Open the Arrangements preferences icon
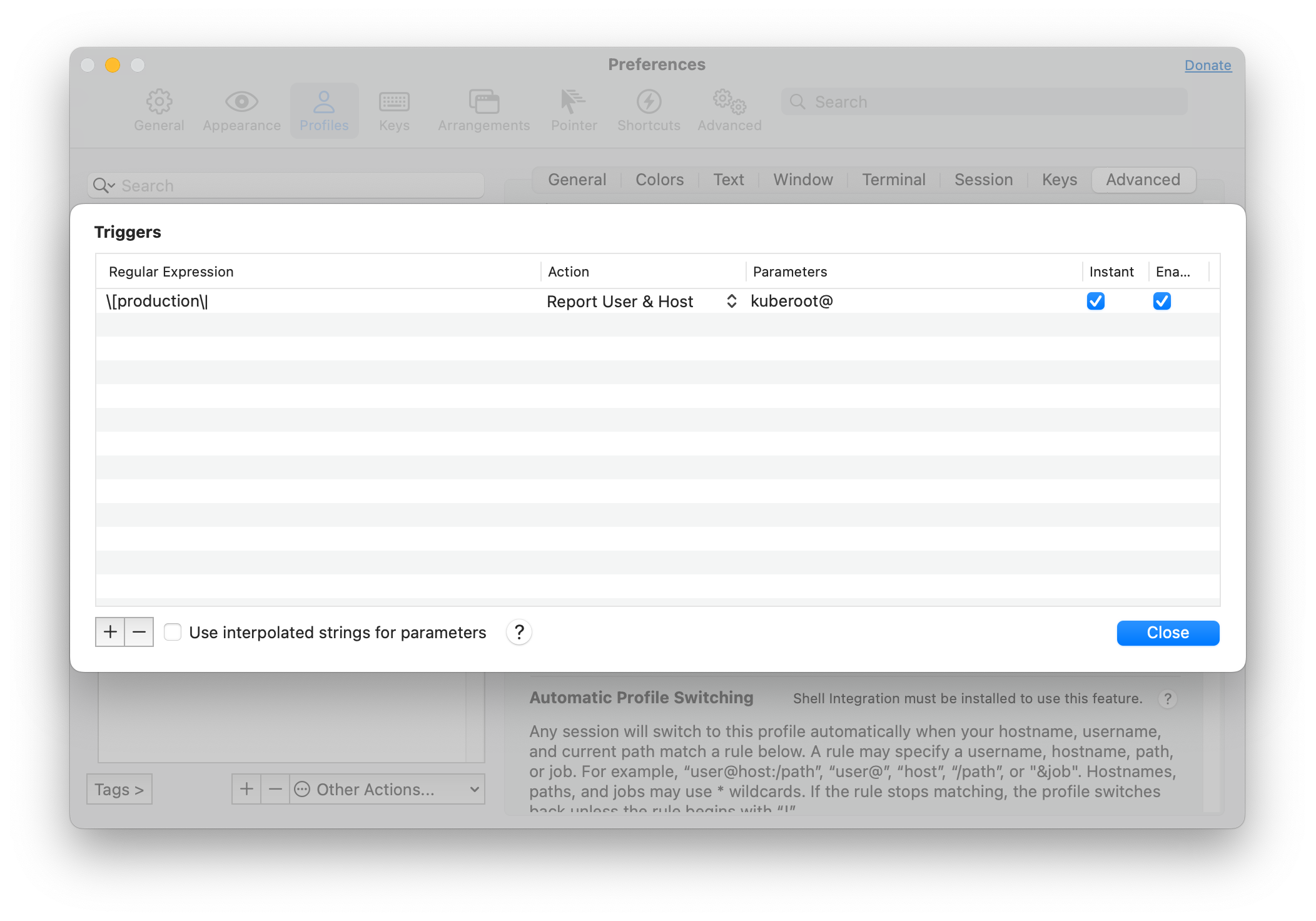 click(x=483, y=102)
